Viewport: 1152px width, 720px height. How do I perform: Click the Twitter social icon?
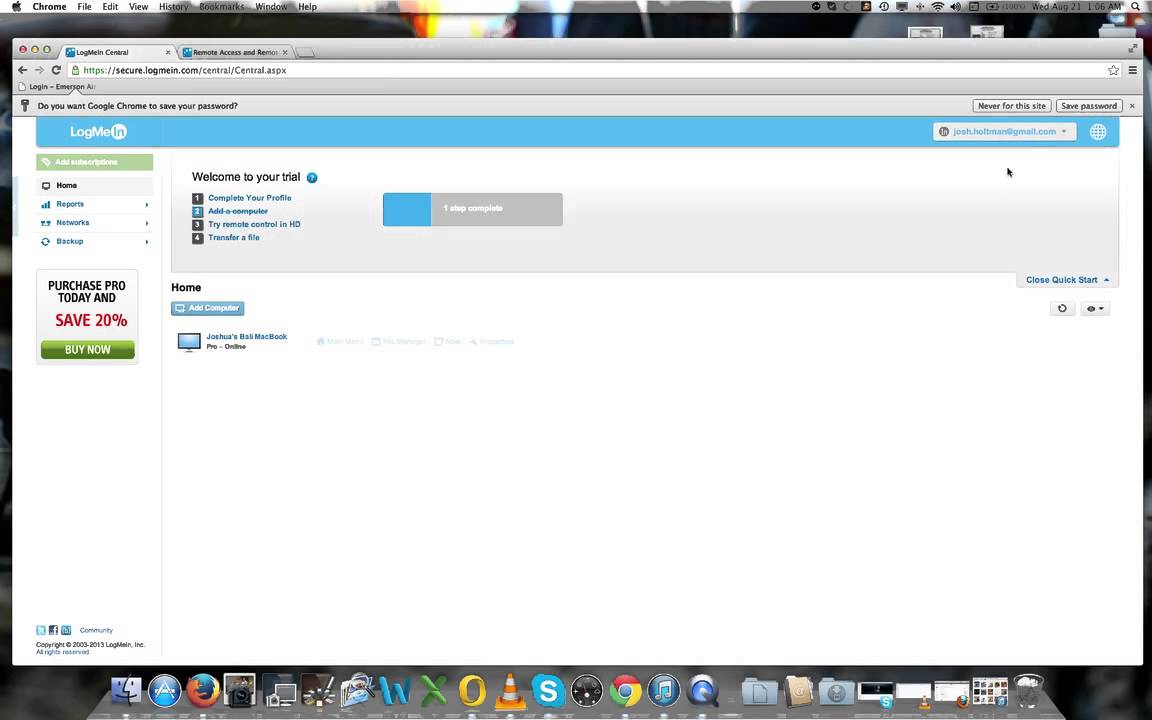(x=41, y=630)
